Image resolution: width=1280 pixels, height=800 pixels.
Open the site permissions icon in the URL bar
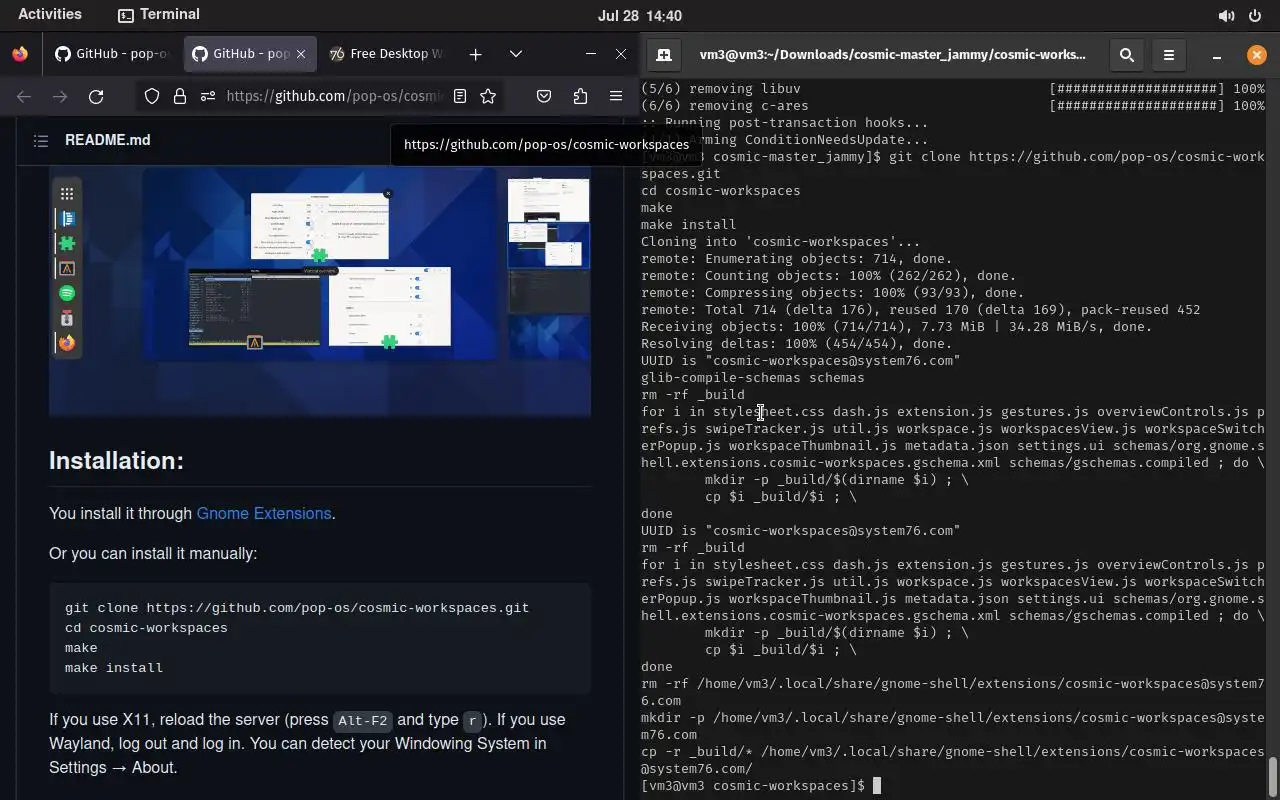[207, 96]
